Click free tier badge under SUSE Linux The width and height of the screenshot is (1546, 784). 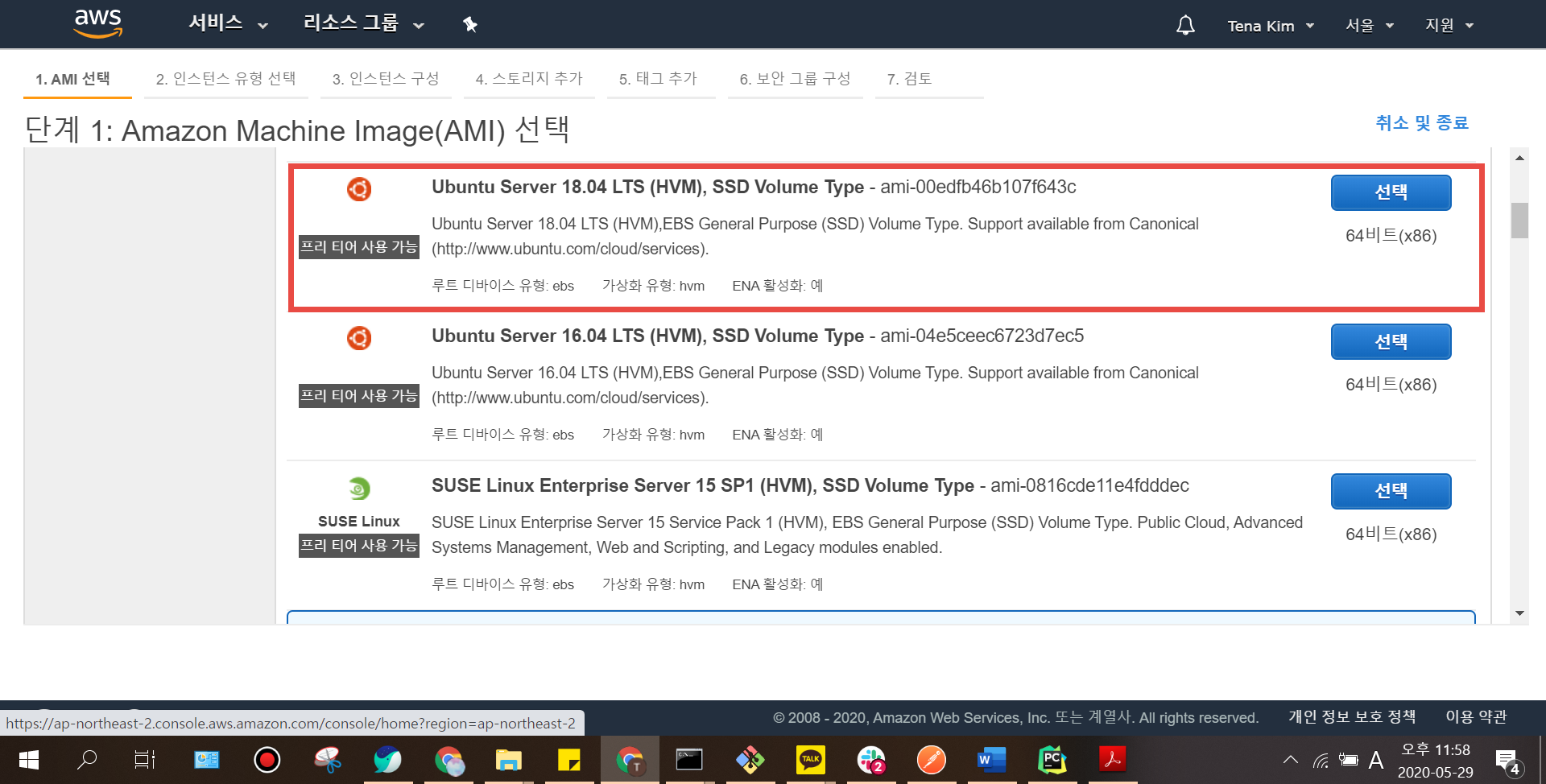pyautogui.click(x=359, y=546)
